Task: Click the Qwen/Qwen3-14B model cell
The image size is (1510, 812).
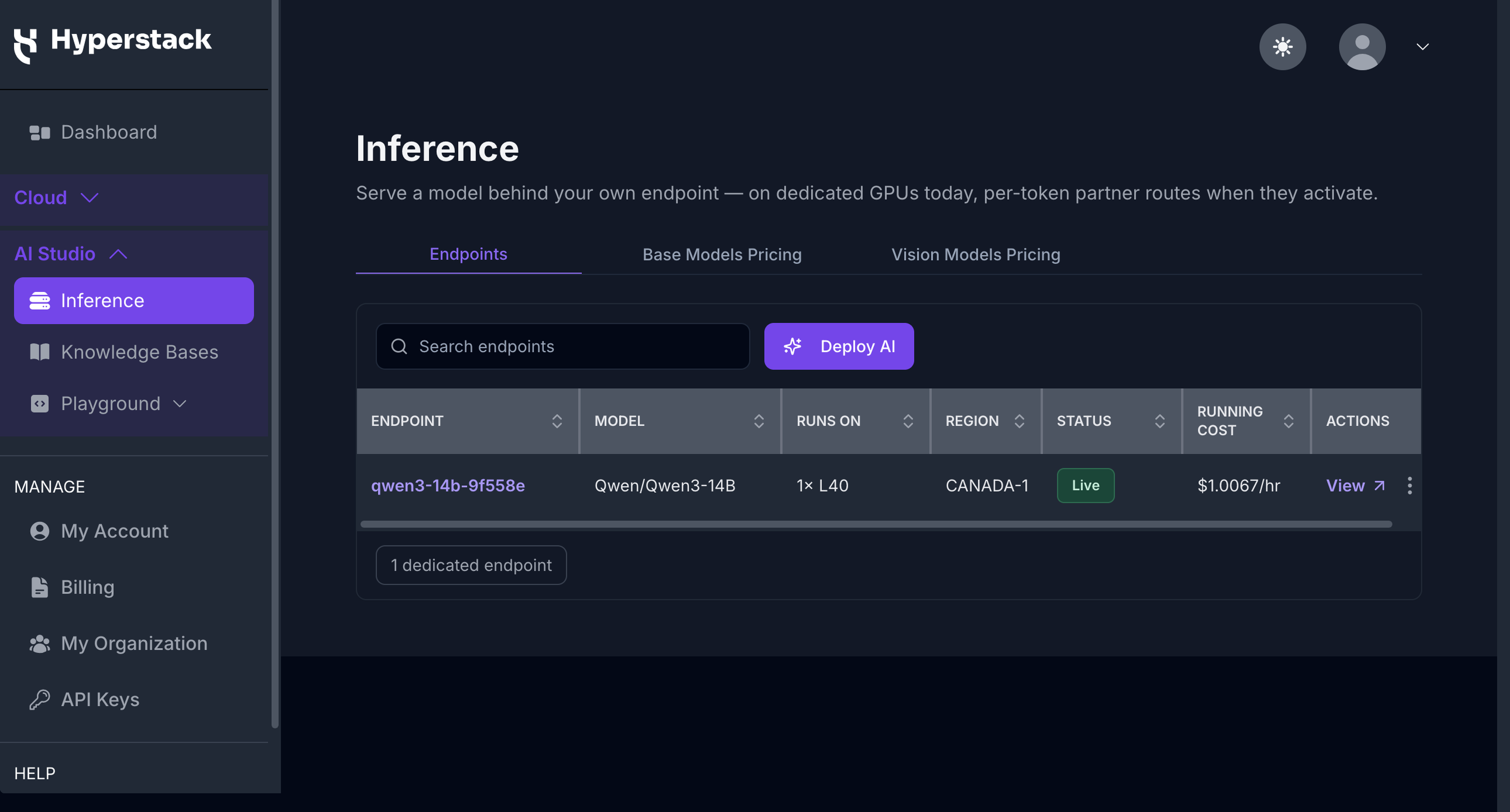Action: click(665, 486)
